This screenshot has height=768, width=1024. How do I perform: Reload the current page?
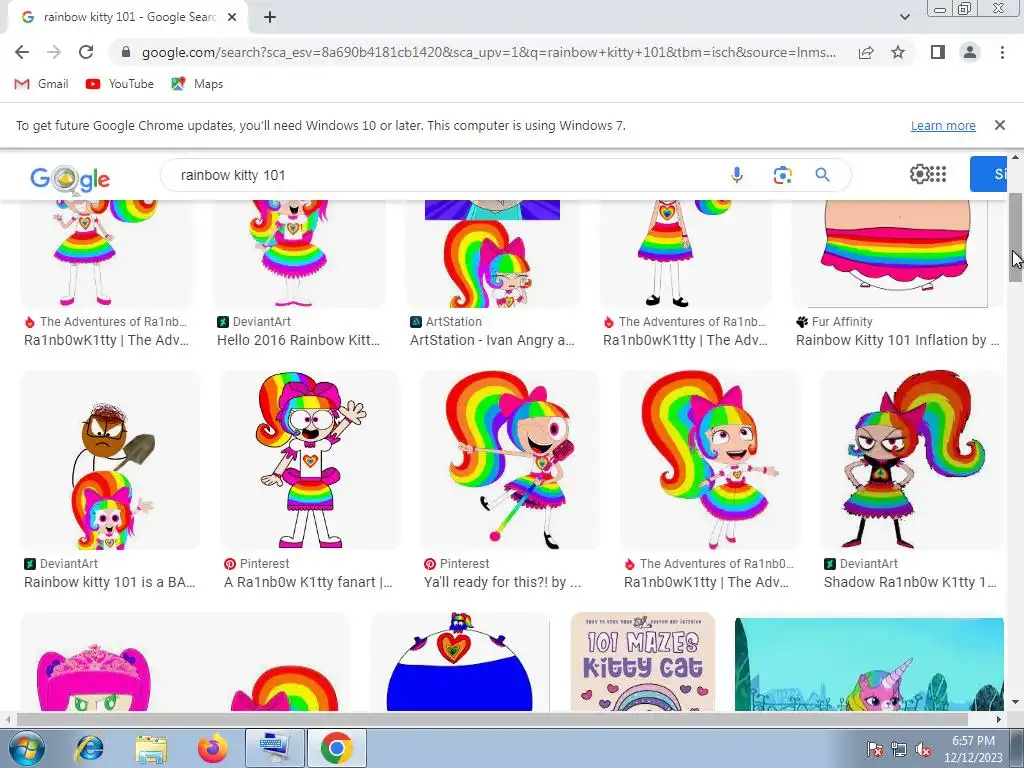[86, 52]
